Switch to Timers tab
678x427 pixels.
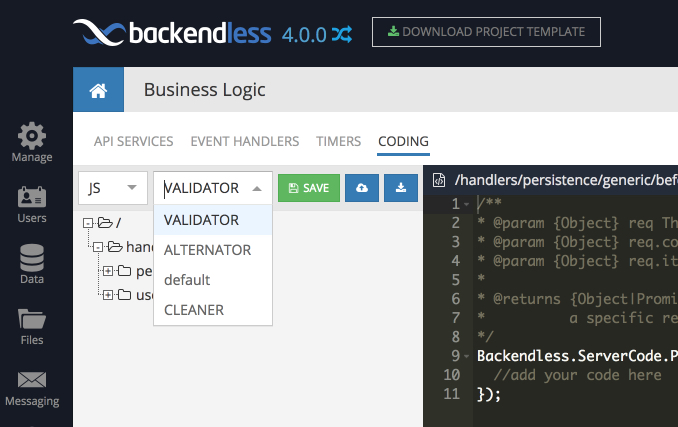pyautogui.click(x=338, y=141)
